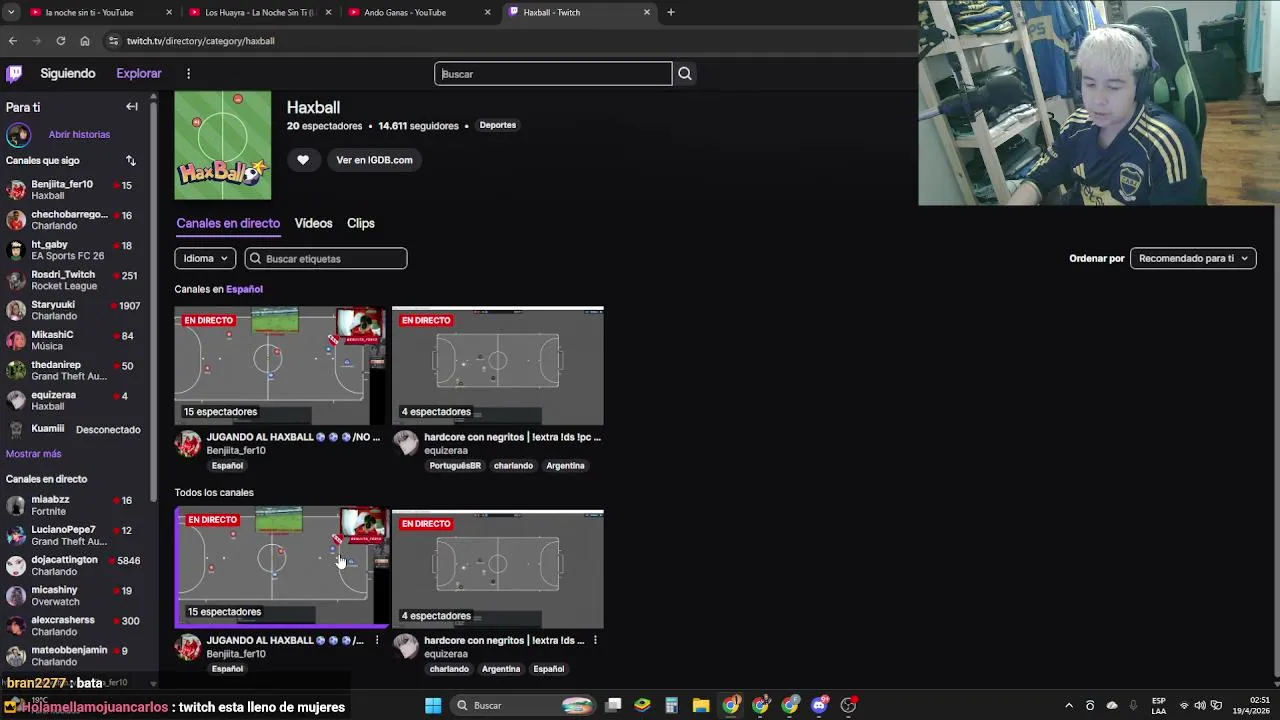Open miaabzz Fortnite channel

75,505
